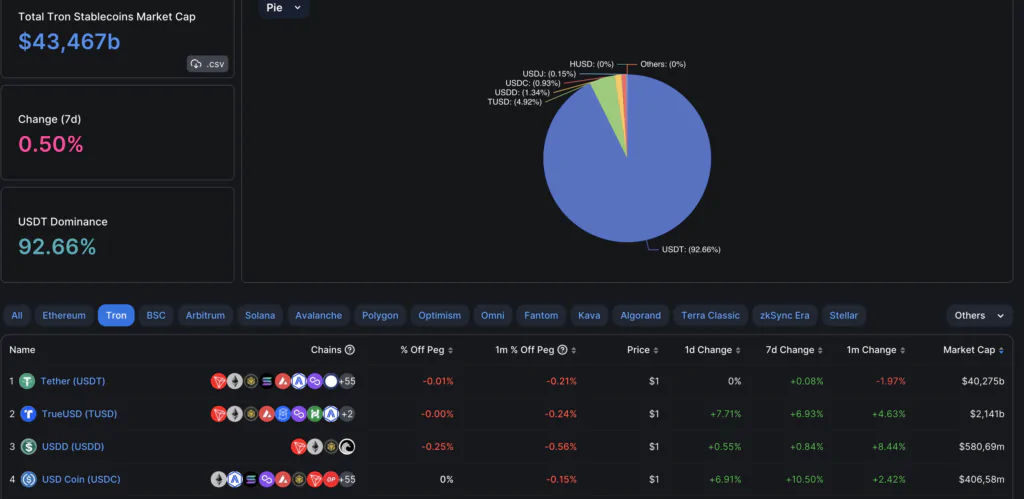This screenshot has height=499, width=1024.
Task: Select the Avalanche tab
Action: 319,315
